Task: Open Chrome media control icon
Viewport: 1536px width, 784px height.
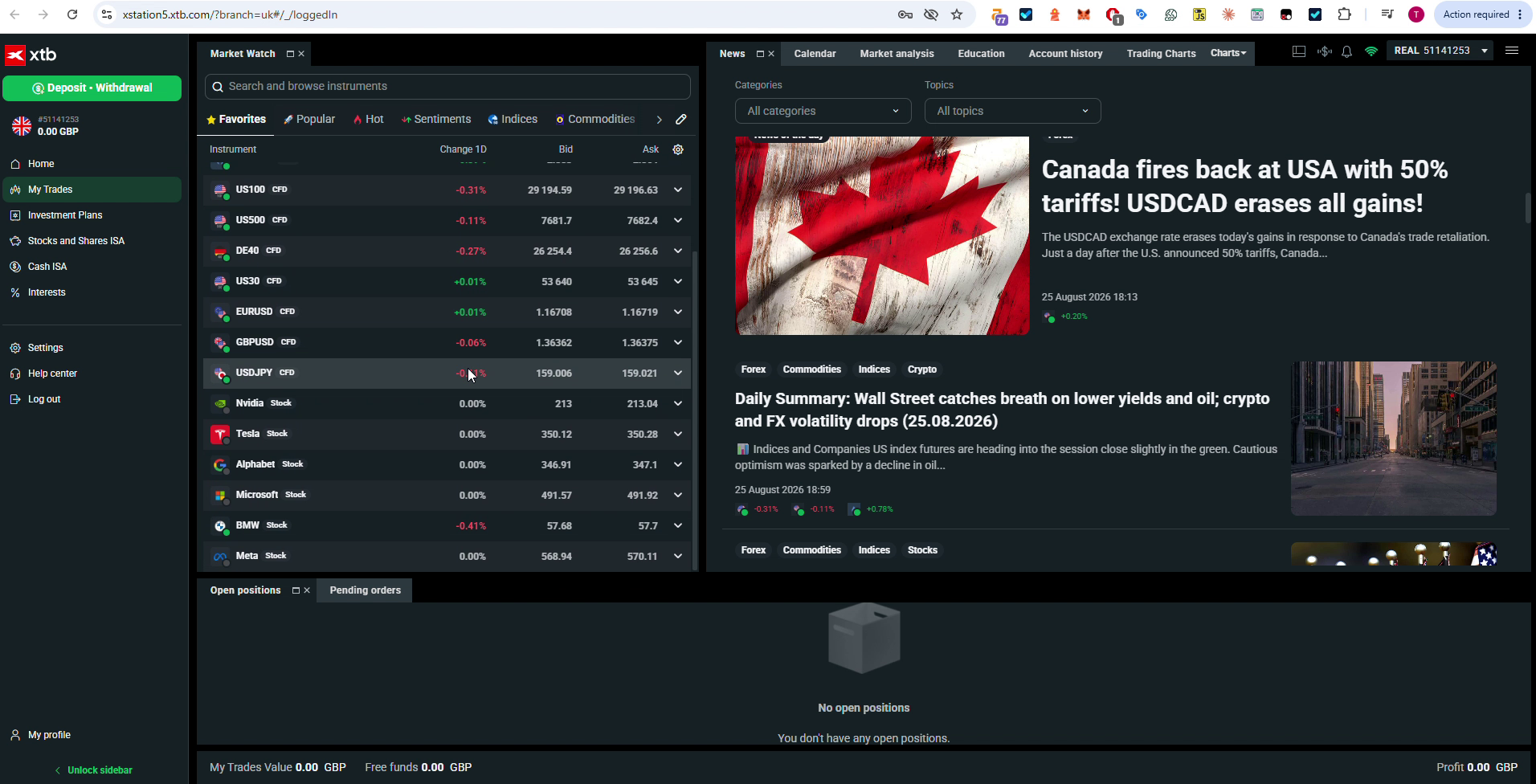Action: [x=1387, y=14]
